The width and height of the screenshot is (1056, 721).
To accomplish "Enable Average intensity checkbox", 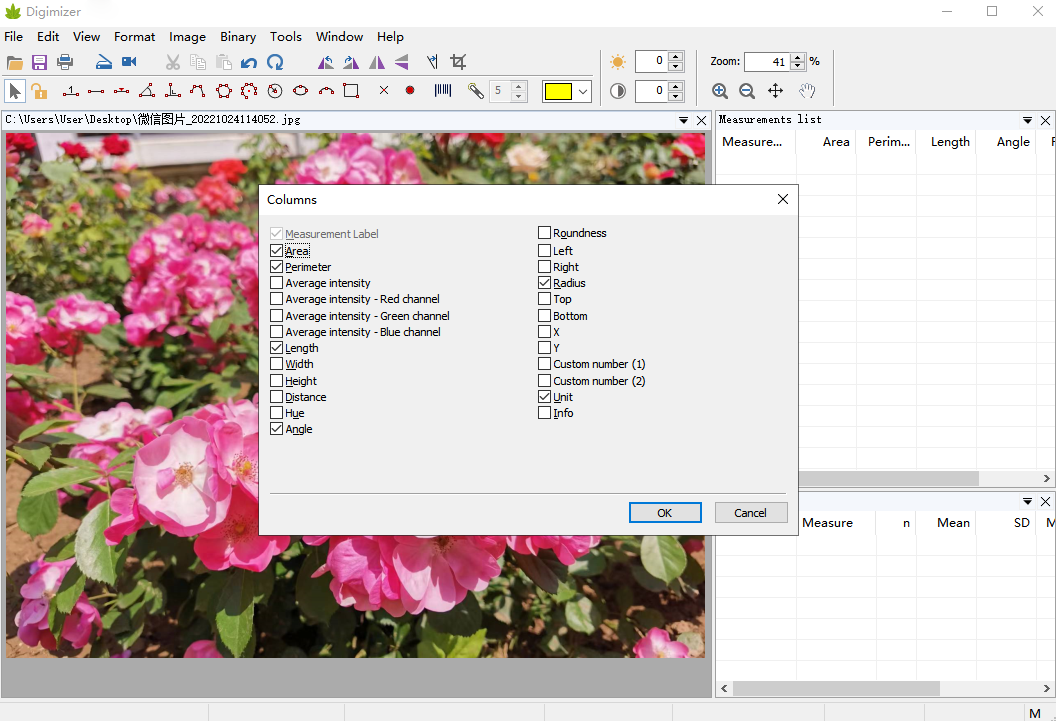I will pyautogui.click(x=276, y=283).
